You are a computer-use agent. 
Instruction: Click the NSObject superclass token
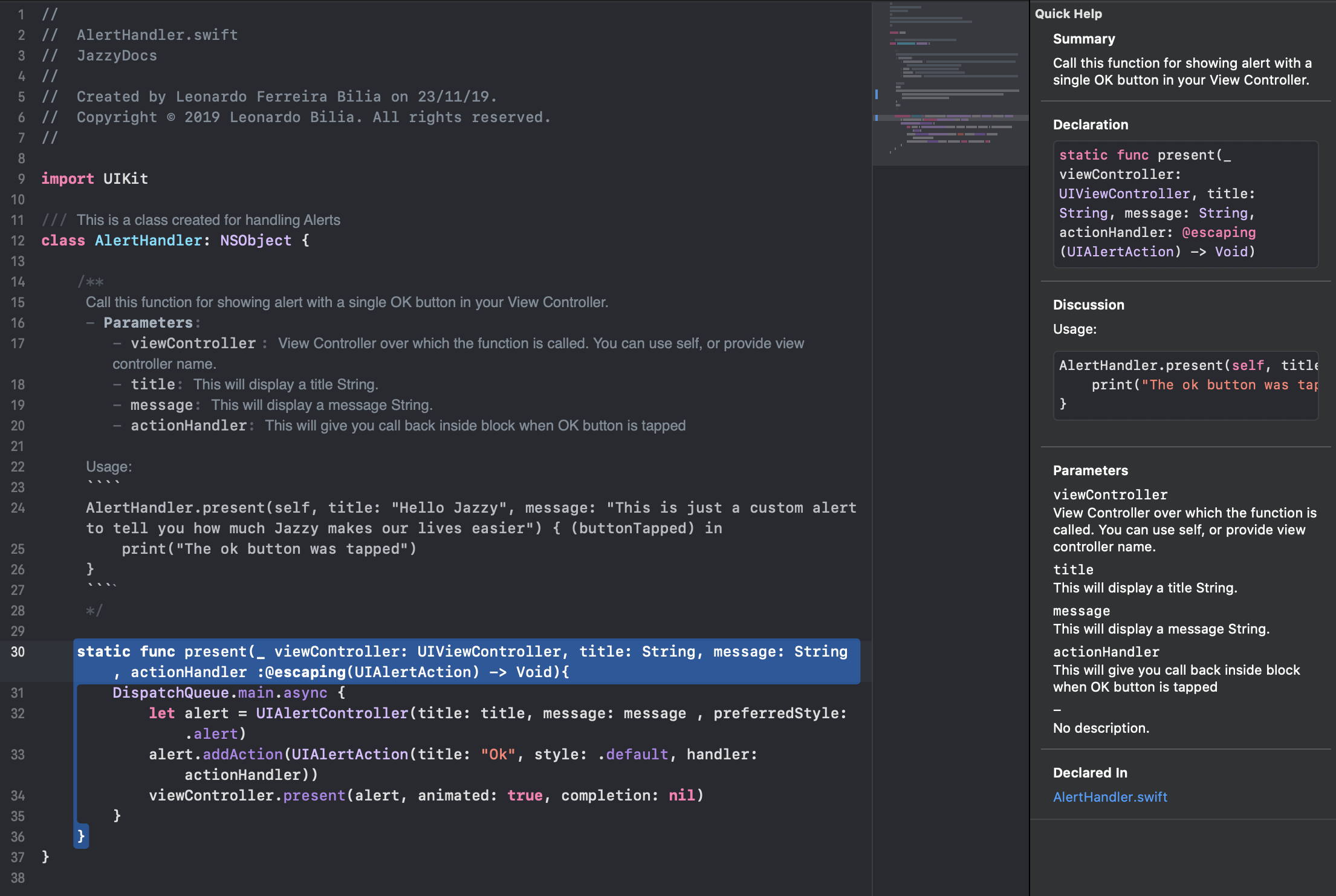(x=255, y=241)
